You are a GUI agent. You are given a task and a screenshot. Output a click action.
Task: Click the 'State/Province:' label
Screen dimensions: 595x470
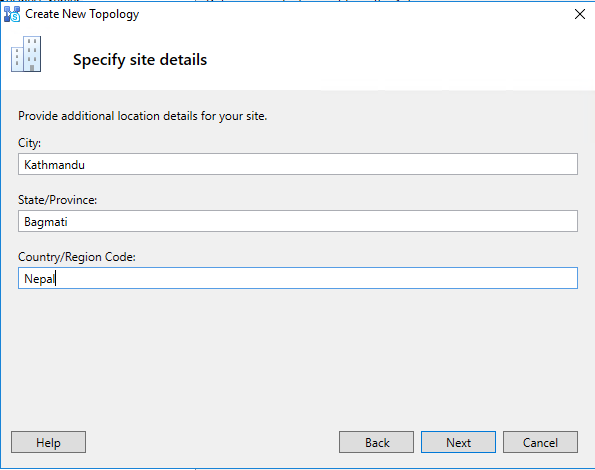58,200
